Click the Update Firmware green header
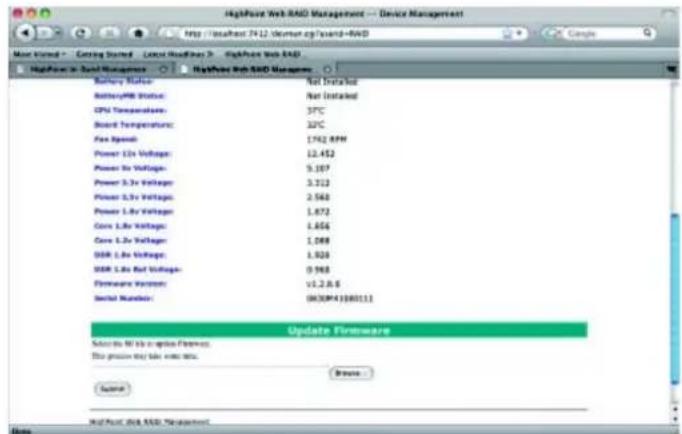682x434 pixels. (339, 331)
